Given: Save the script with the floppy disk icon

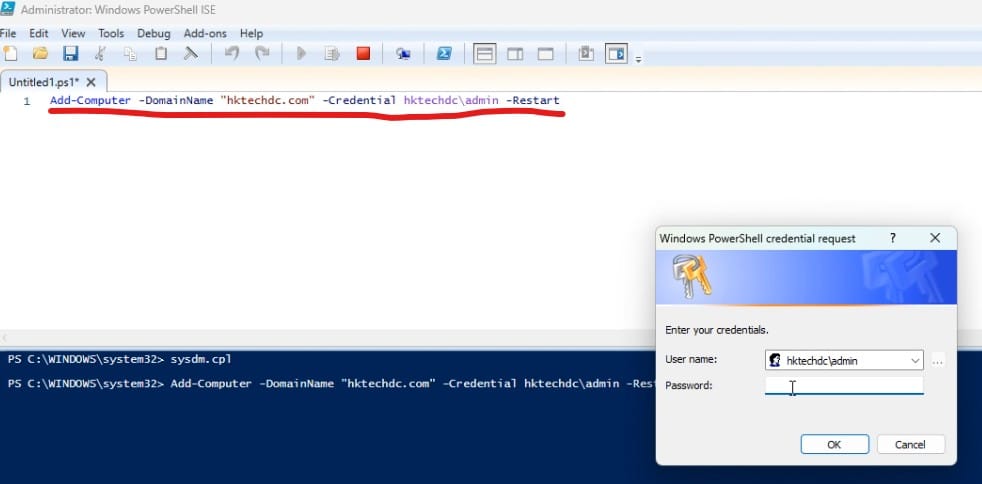Looking at the screenshot, I should click(70, 53).
